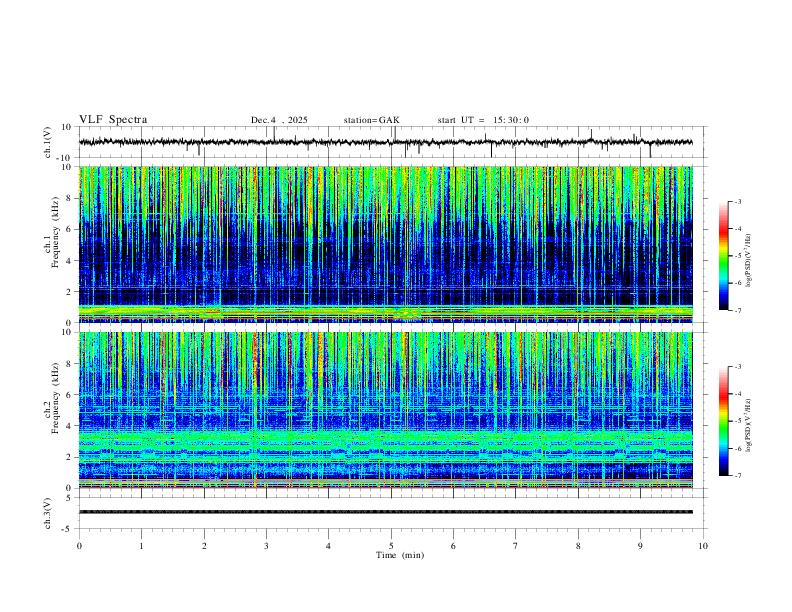Click the "-4" label on ch.2 color bar

737,394
